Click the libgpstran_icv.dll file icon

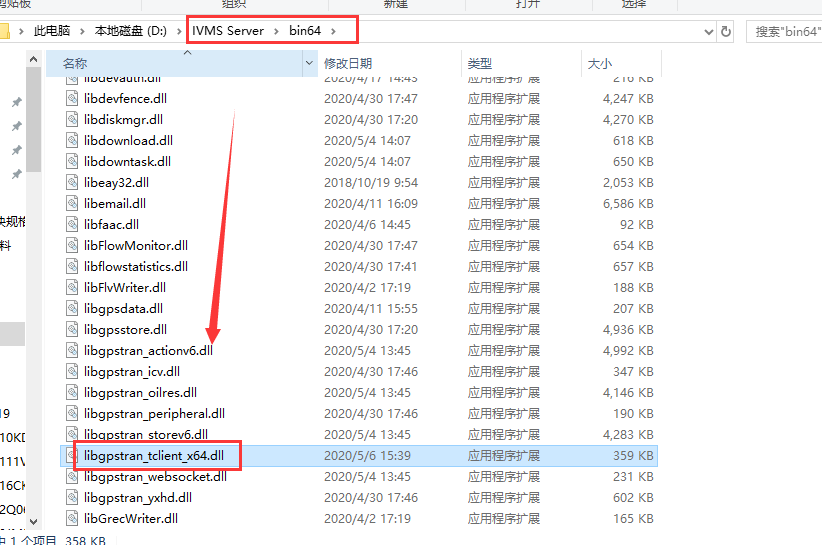(72, 371)
